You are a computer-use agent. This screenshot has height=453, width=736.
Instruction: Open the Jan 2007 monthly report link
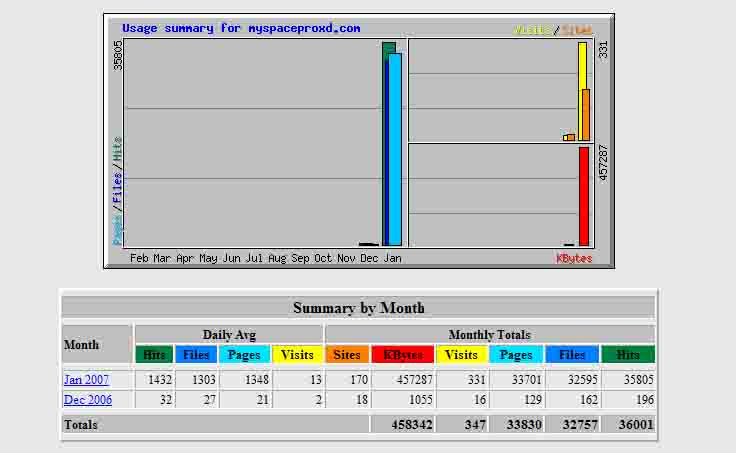pyautogui.click(x=86, y=380)
